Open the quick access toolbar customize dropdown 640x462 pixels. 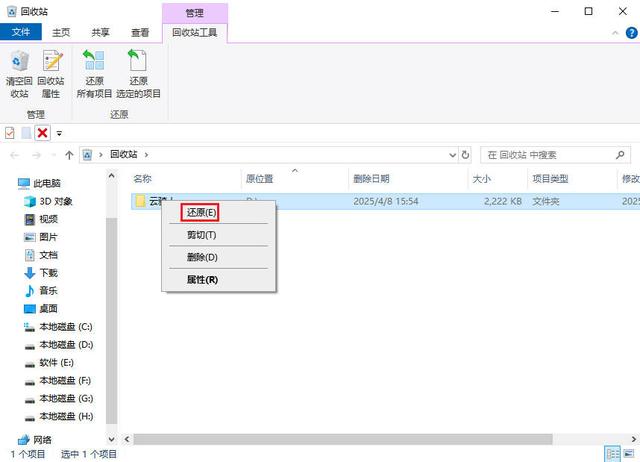(x=59, y=133)
